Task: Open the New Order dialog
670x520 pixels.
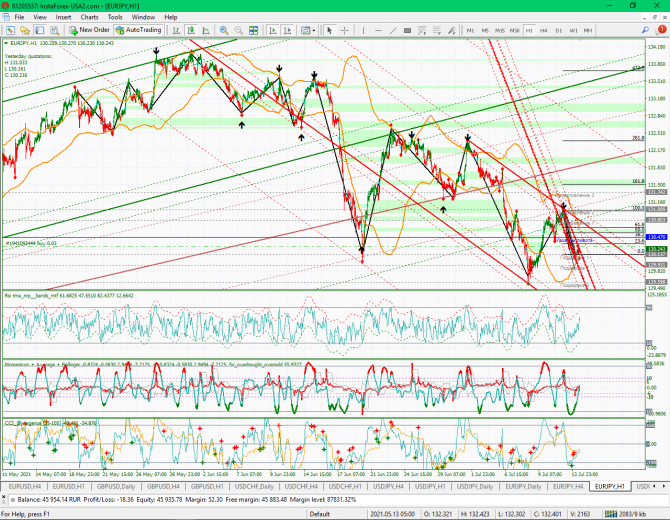Action: pos(90,30)
